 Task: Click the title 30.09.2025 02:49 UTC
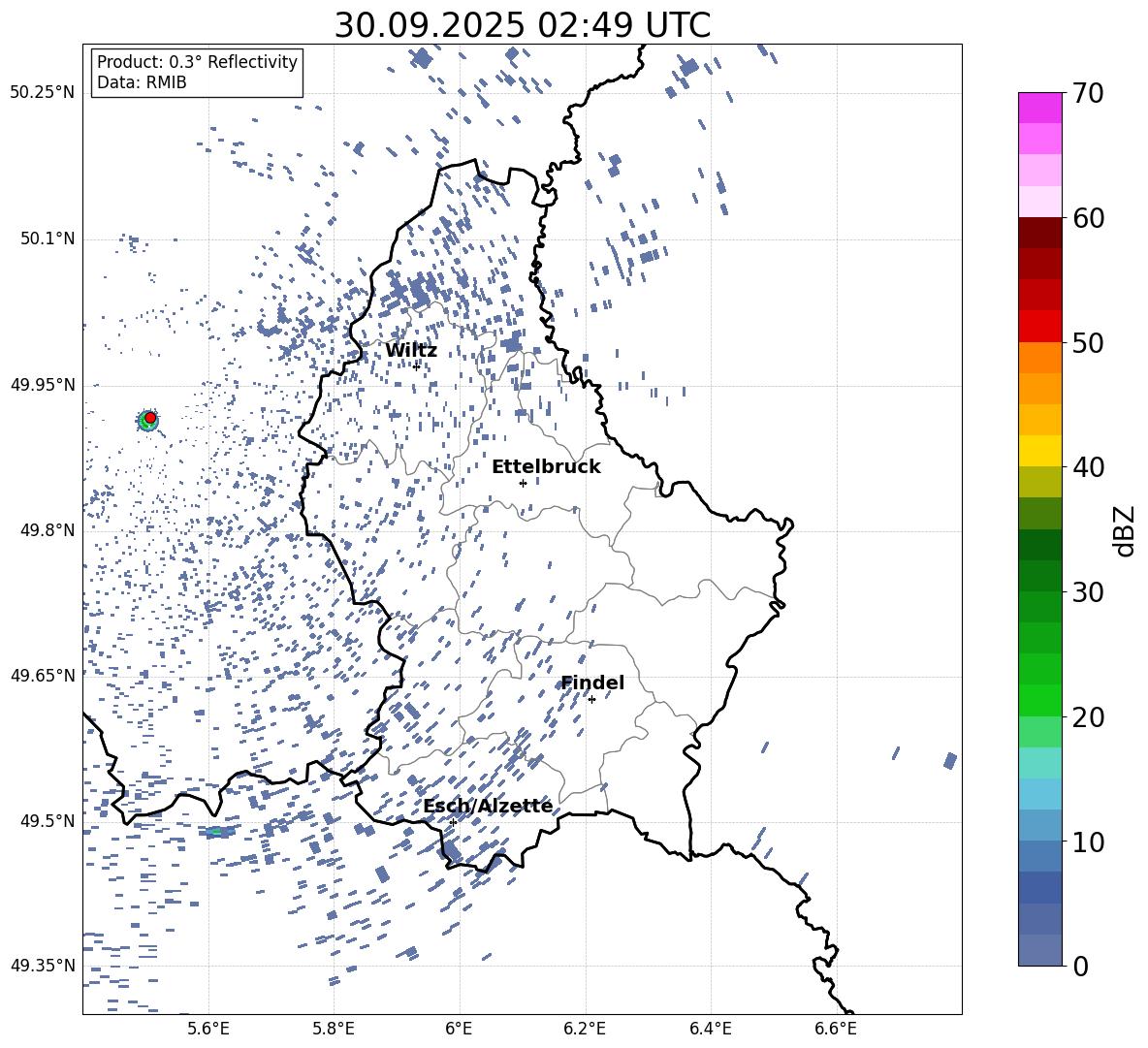(x=523, y=25)
